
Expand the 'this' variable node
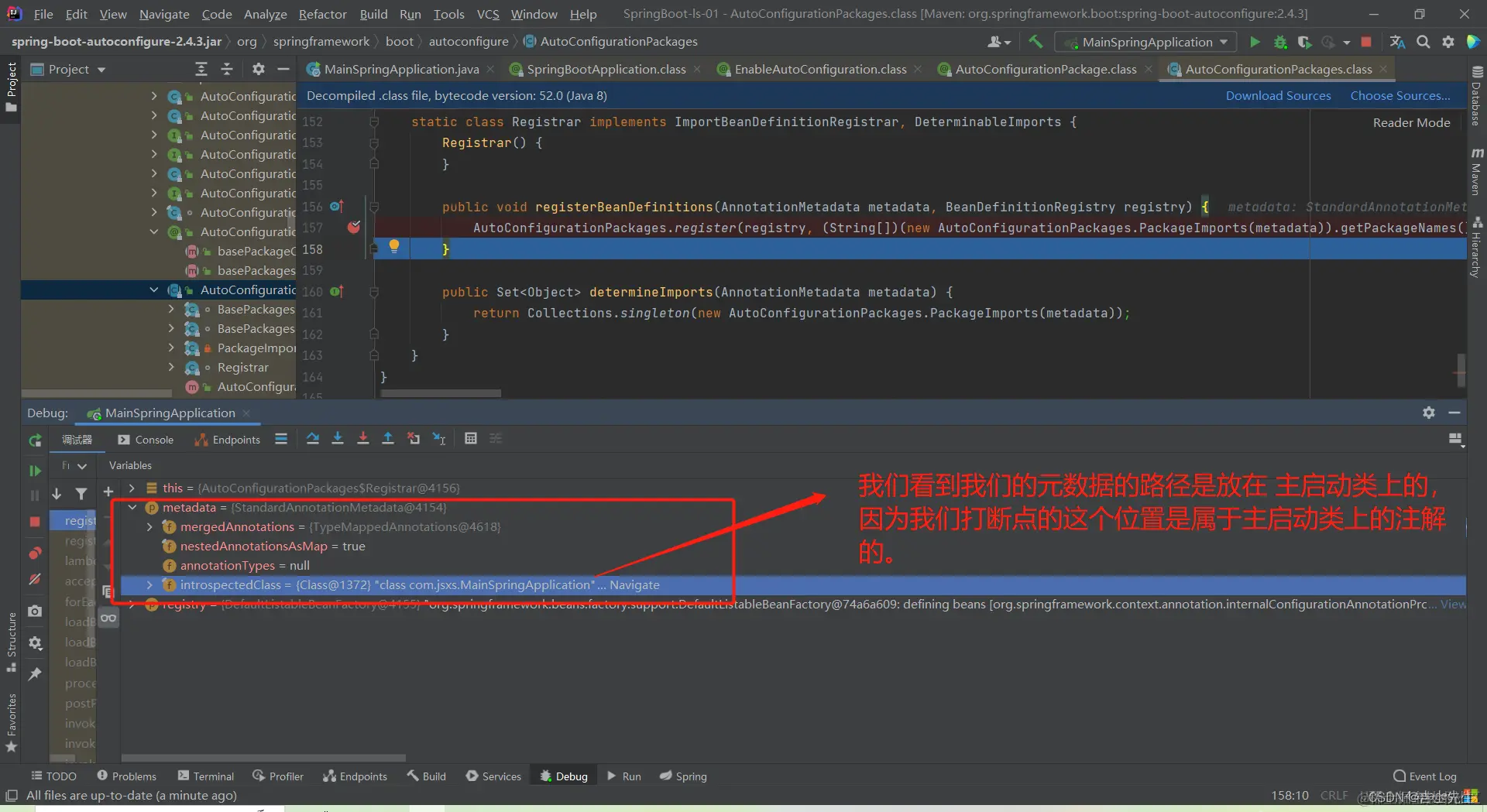tap(132, 488)
